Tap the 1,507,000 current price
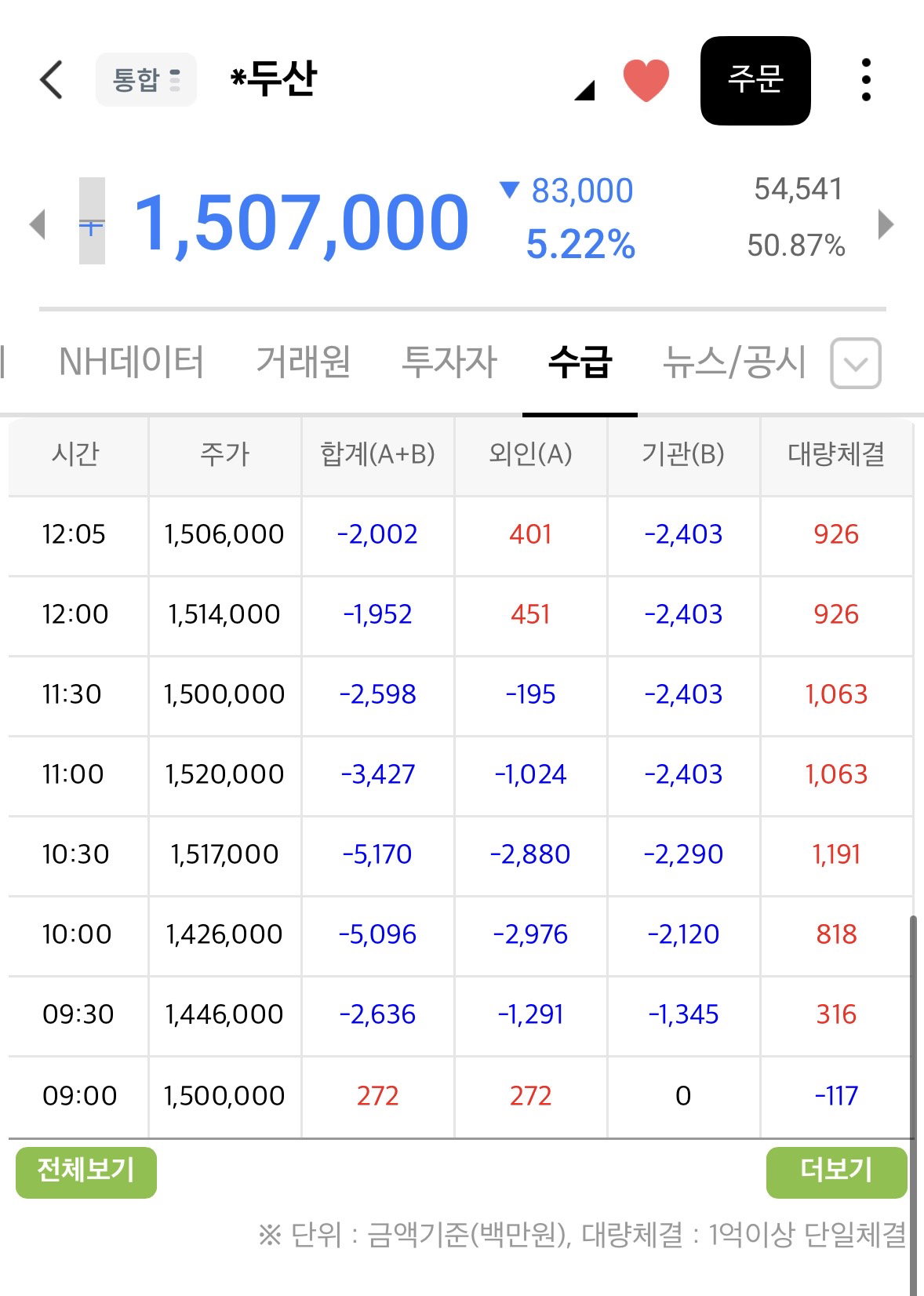 tap(302, 224)
